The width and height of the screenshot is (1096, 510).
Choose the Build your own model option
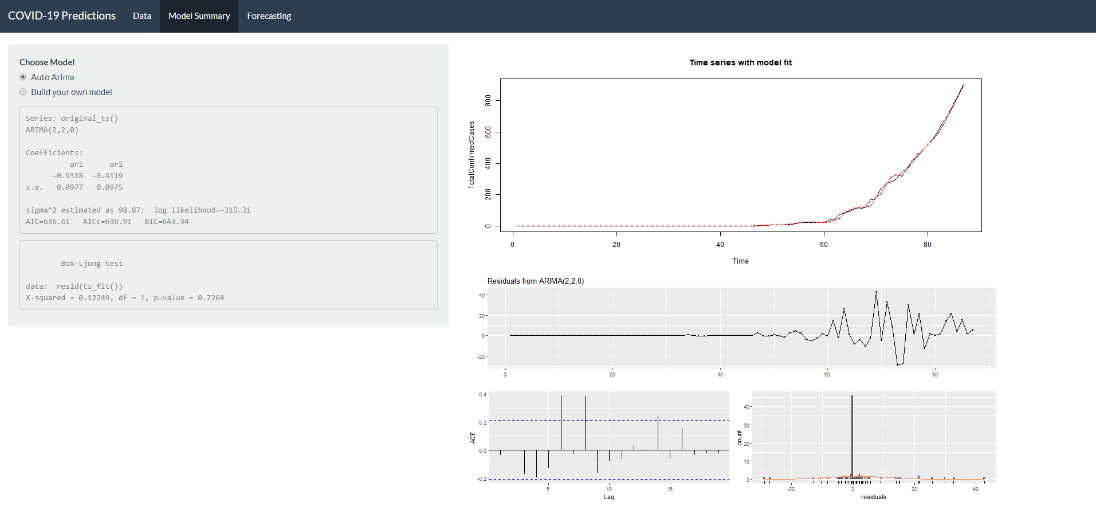coord(24,92)
